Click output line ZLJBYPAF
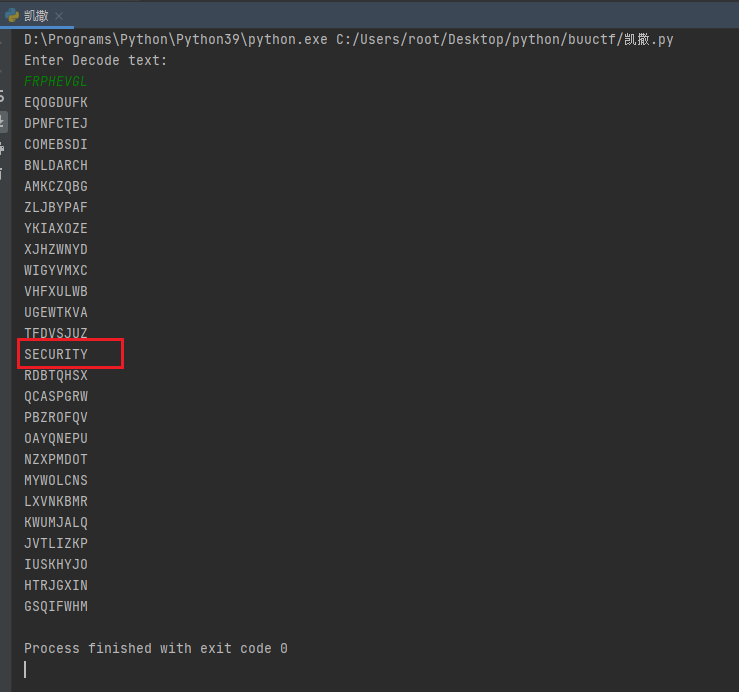The height and width of the screenshot is (692, 739). tap(56, 207)
